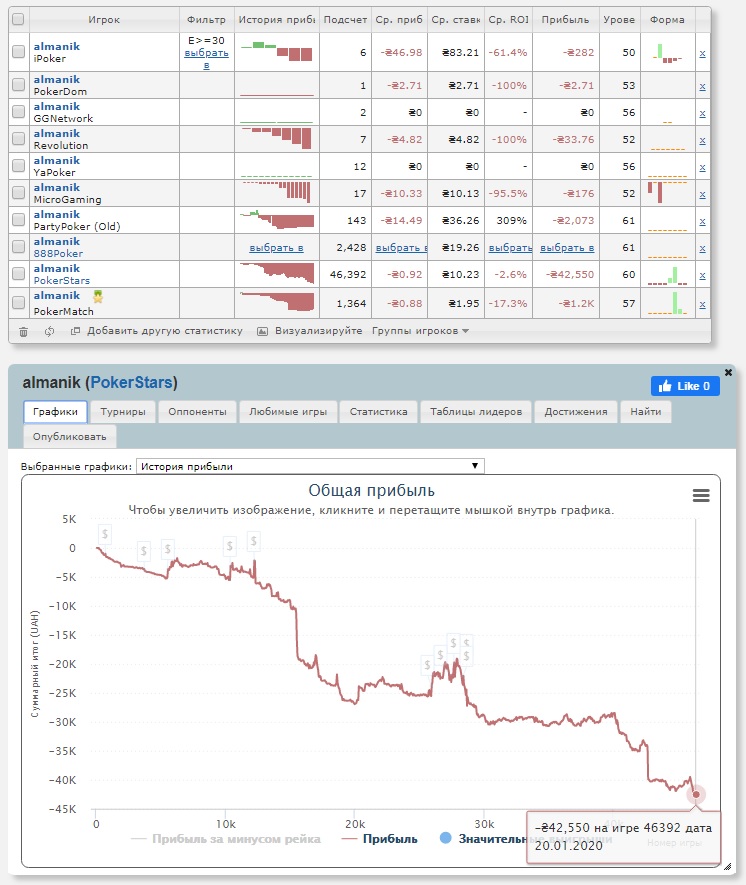Open the Найти tab
This screenshot has width=746, height=885.
646,411
